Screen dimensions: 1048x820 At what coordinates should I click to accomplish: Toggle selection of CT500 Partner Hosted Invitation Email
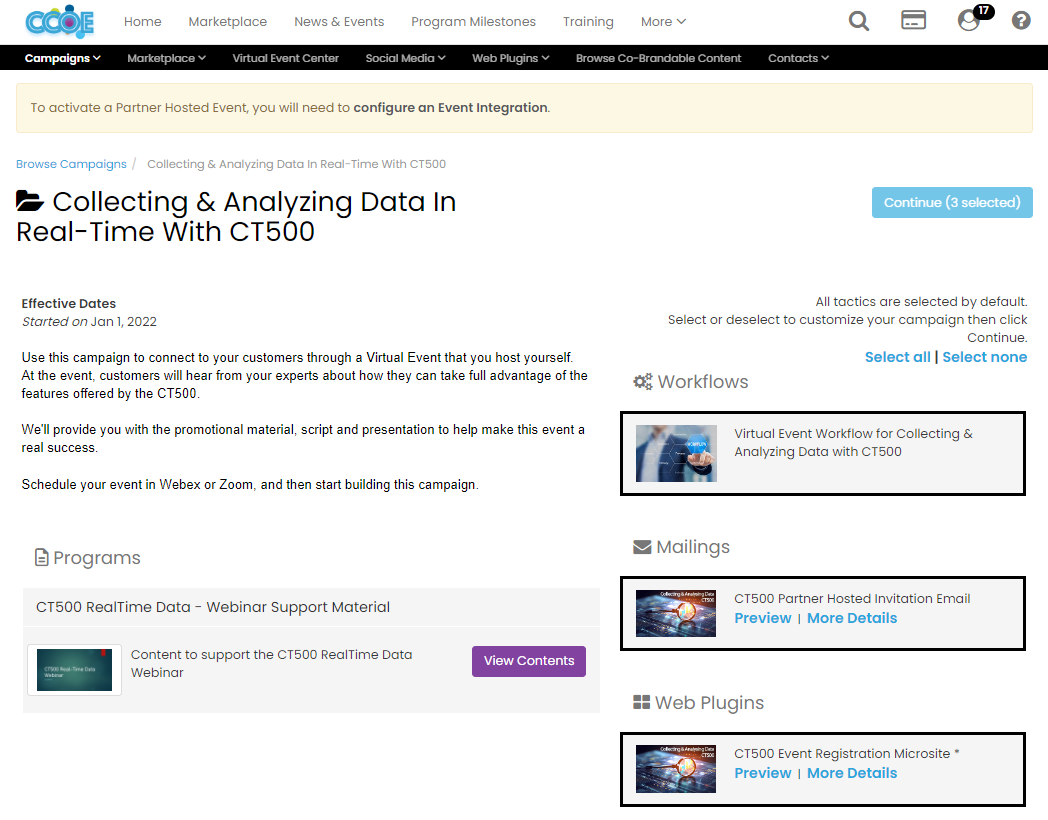(823, 613)
